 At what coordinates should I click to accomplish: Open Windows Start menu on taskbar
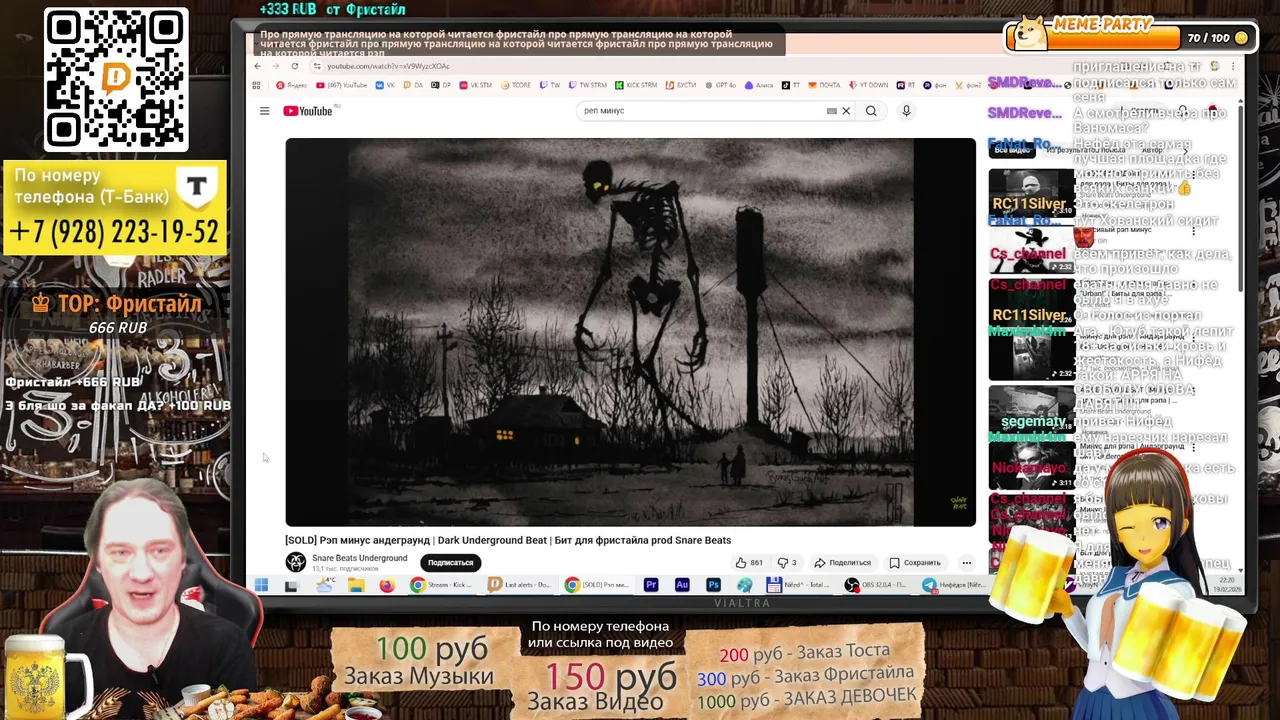(x=261, y=585)
